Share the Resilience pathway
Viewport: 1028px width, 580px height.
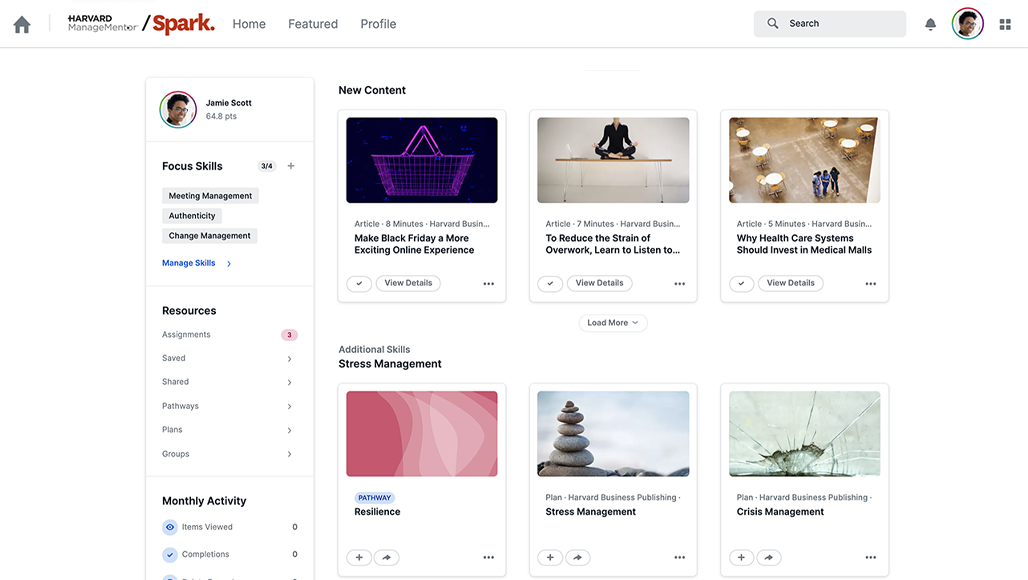387,558
